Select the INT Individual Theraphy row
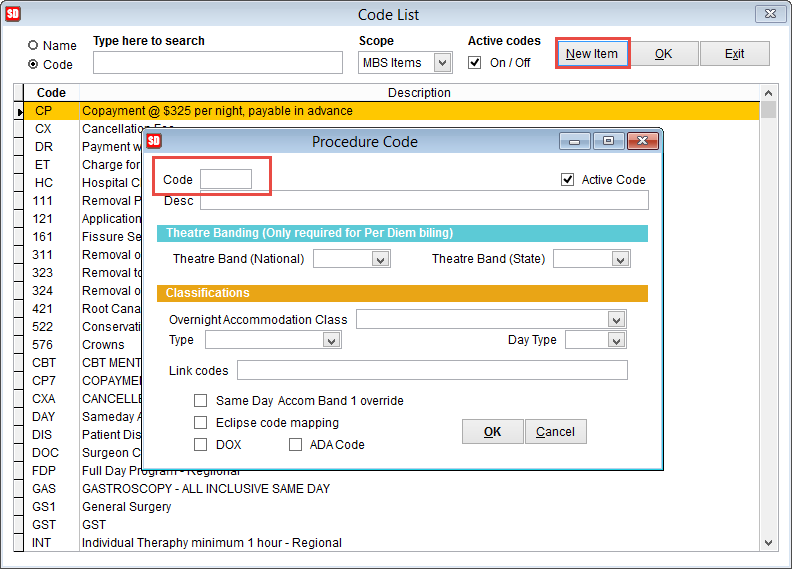This screenshot has height=569, width=792. click(392, 543)
